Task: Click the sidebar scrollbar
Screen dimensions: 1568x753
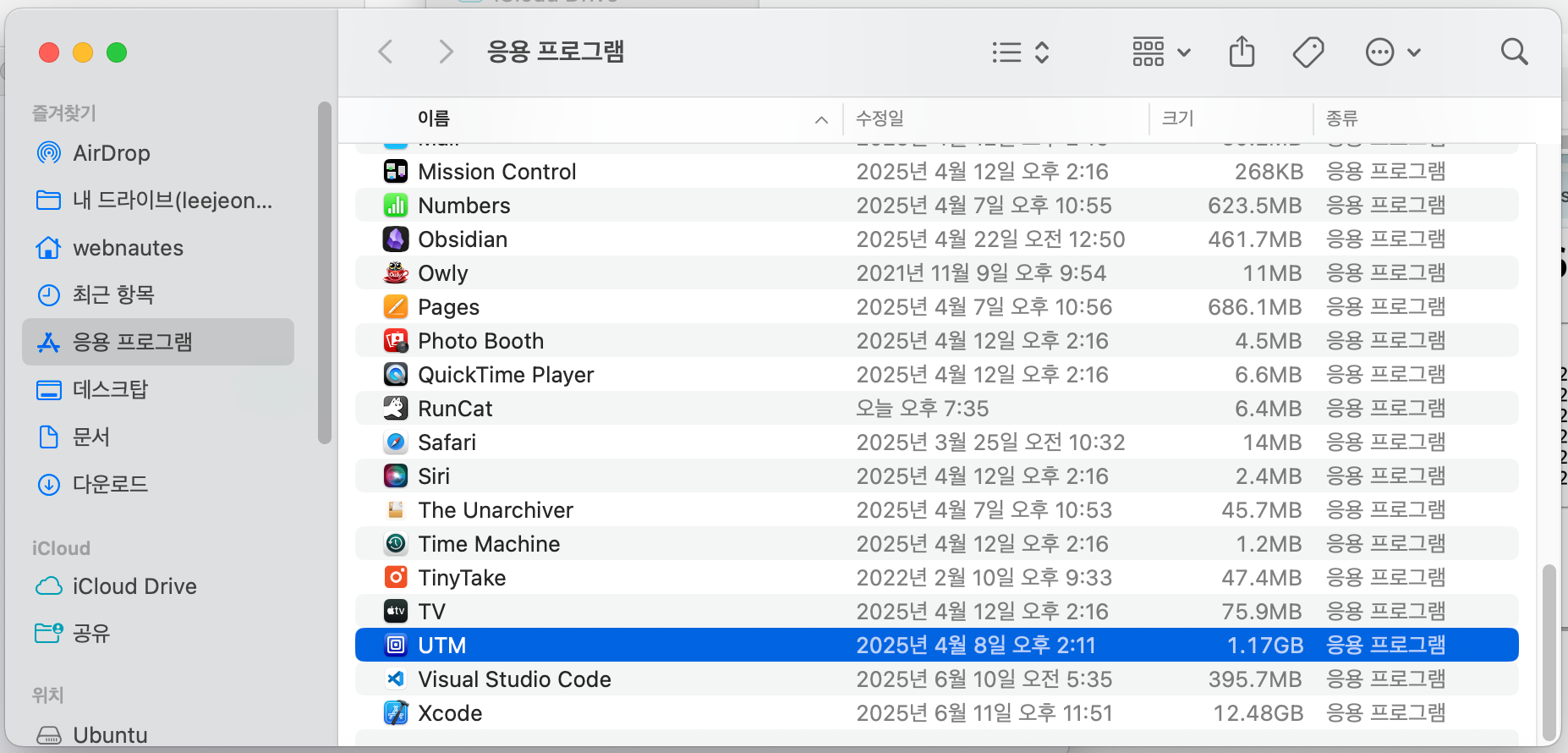Action: (x=324, y=272)
